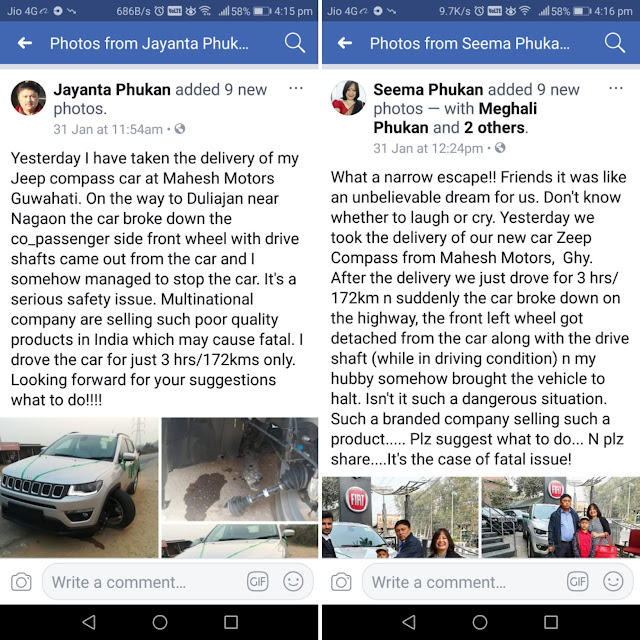Viewport: 640px width, 640px height.
Task: Open GIF picker in left comment box
Action: pyautogui.click(x=258, y=581)
